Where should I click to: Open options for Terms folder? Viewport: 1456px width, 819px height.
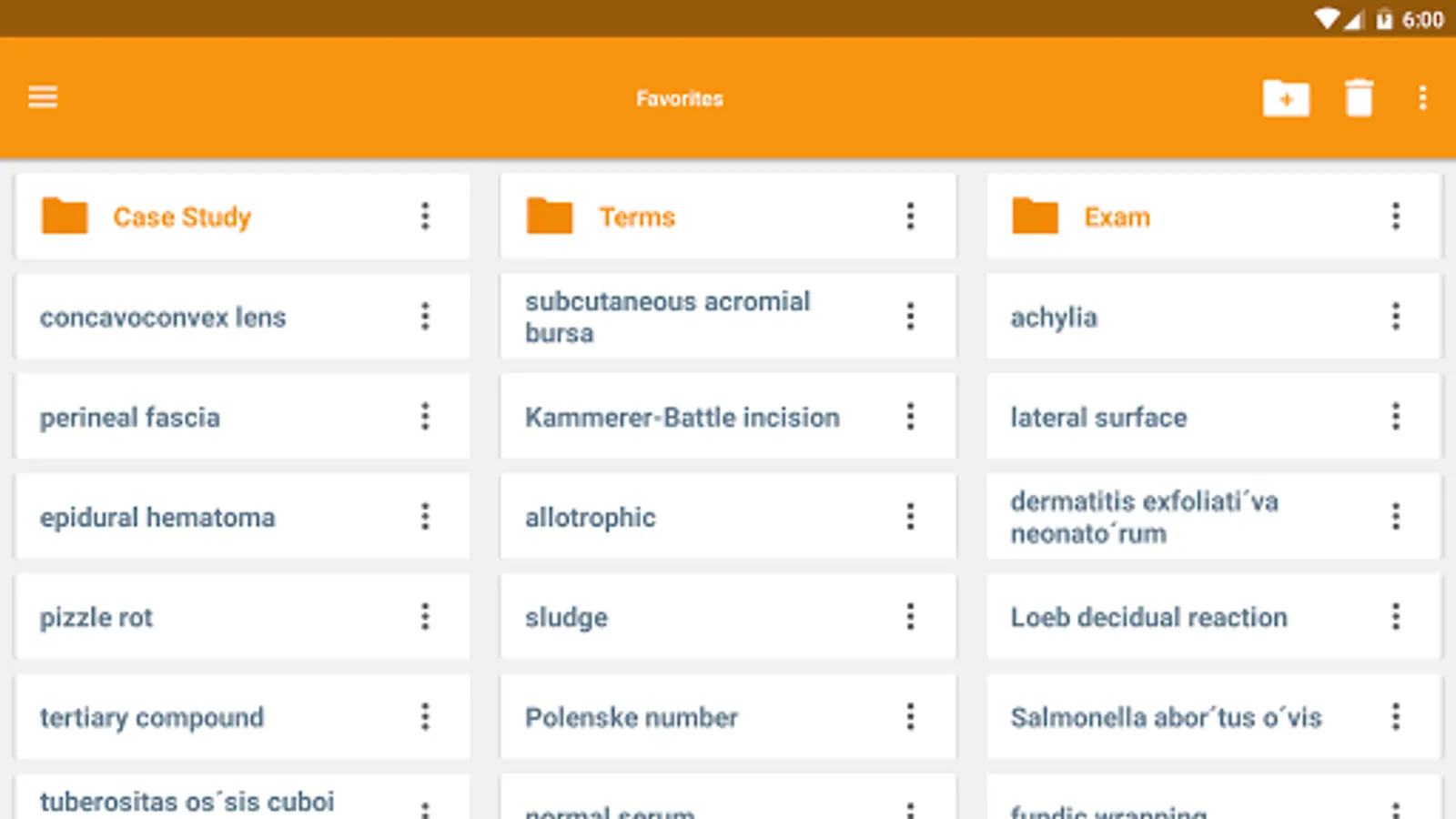(910, 217)
